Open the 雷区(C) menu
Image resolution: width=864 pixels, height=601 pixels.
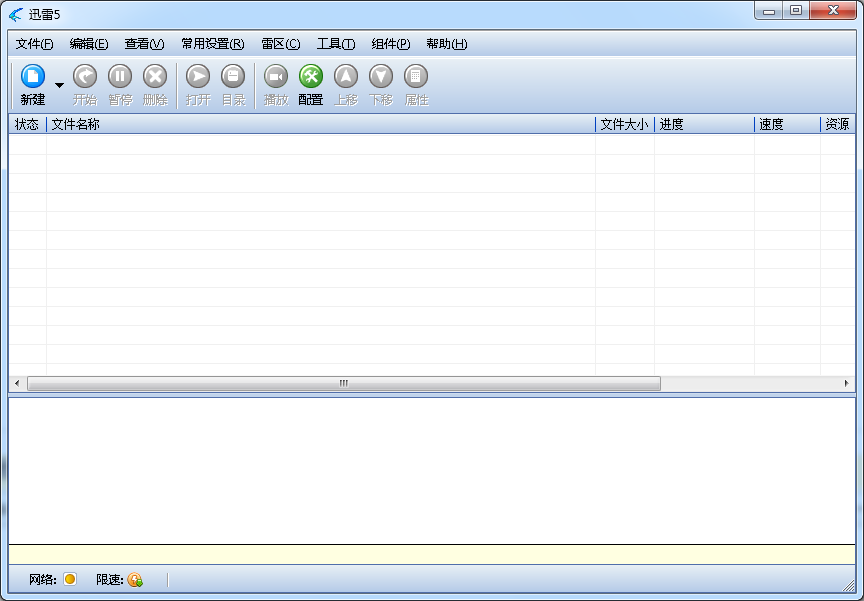pos(280,44)
